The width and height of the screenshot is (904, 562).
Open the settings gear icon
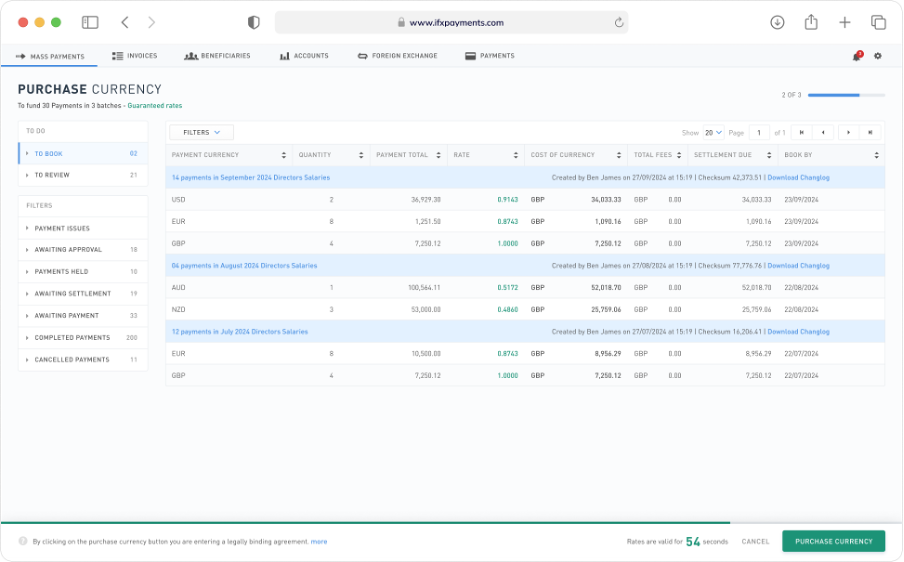click(x=877, y=56)
